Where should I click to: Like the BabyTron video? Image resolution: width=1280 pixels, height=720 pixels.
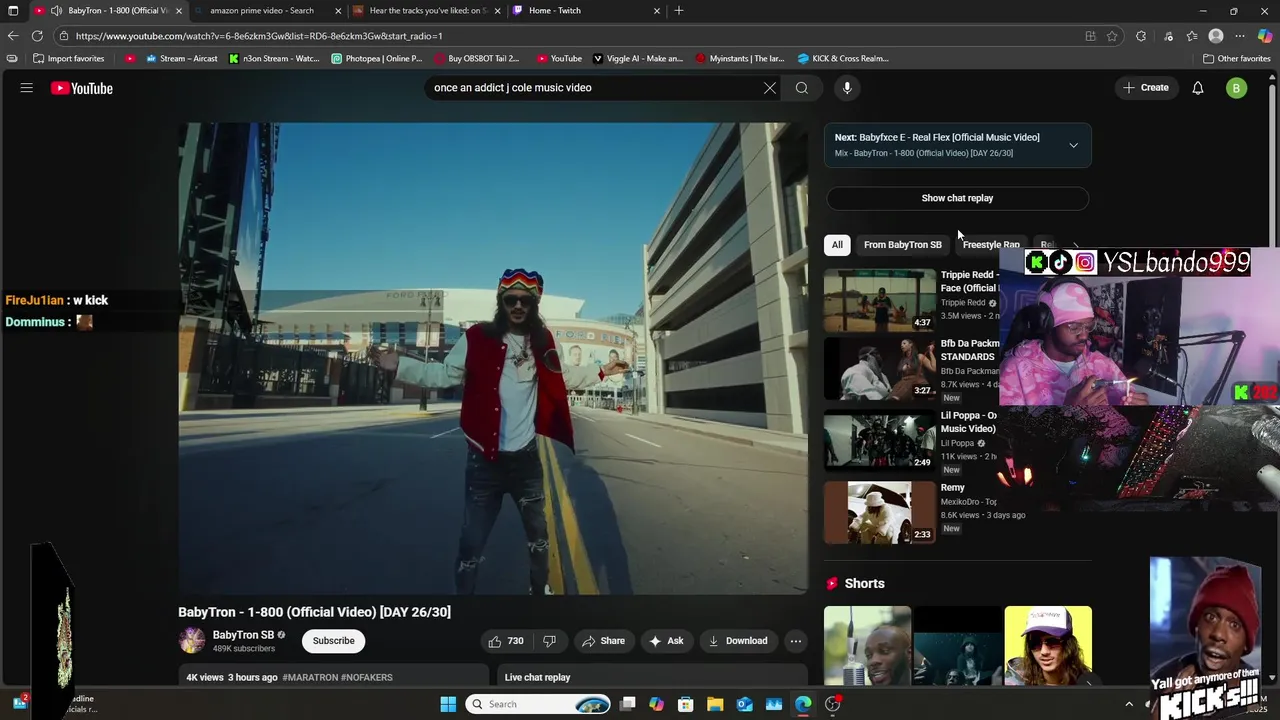point(506,641)
